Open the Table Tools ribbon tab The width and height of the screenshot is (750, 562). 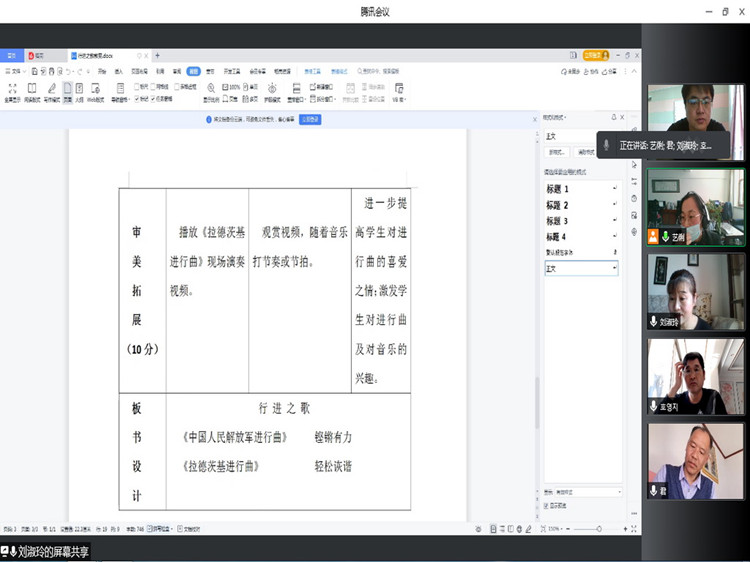312,71
